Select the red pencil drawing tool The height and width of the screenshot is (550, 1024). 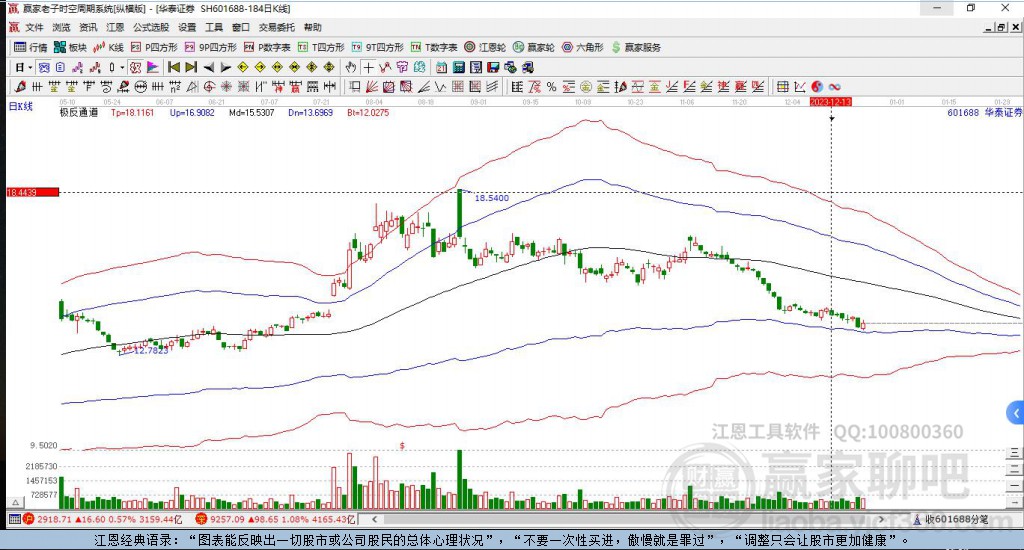pyautogui.click(x=20, y=86)
